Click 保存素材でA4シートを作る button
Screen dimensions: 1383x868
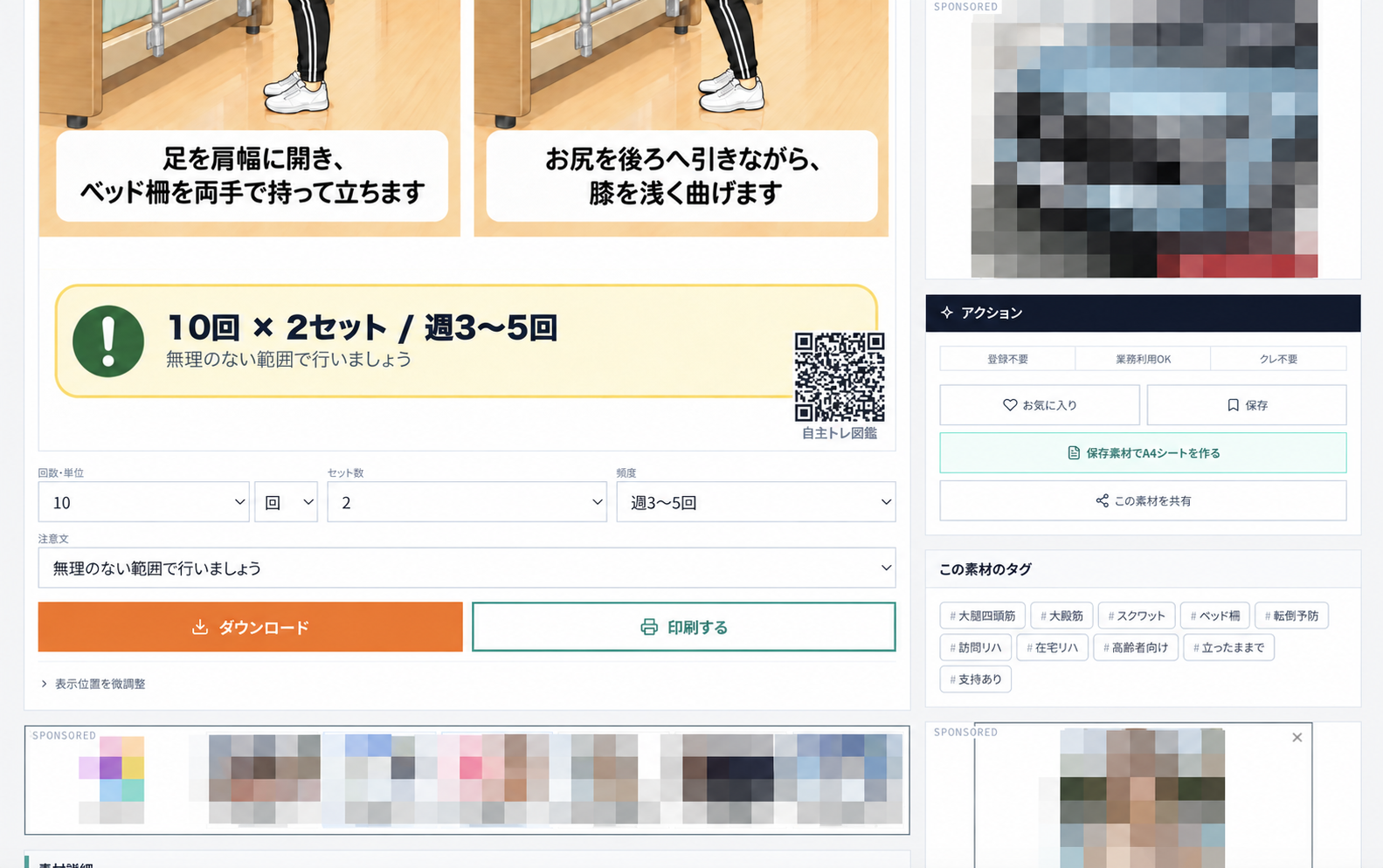pyautogui.click(x=1143, y=453)
